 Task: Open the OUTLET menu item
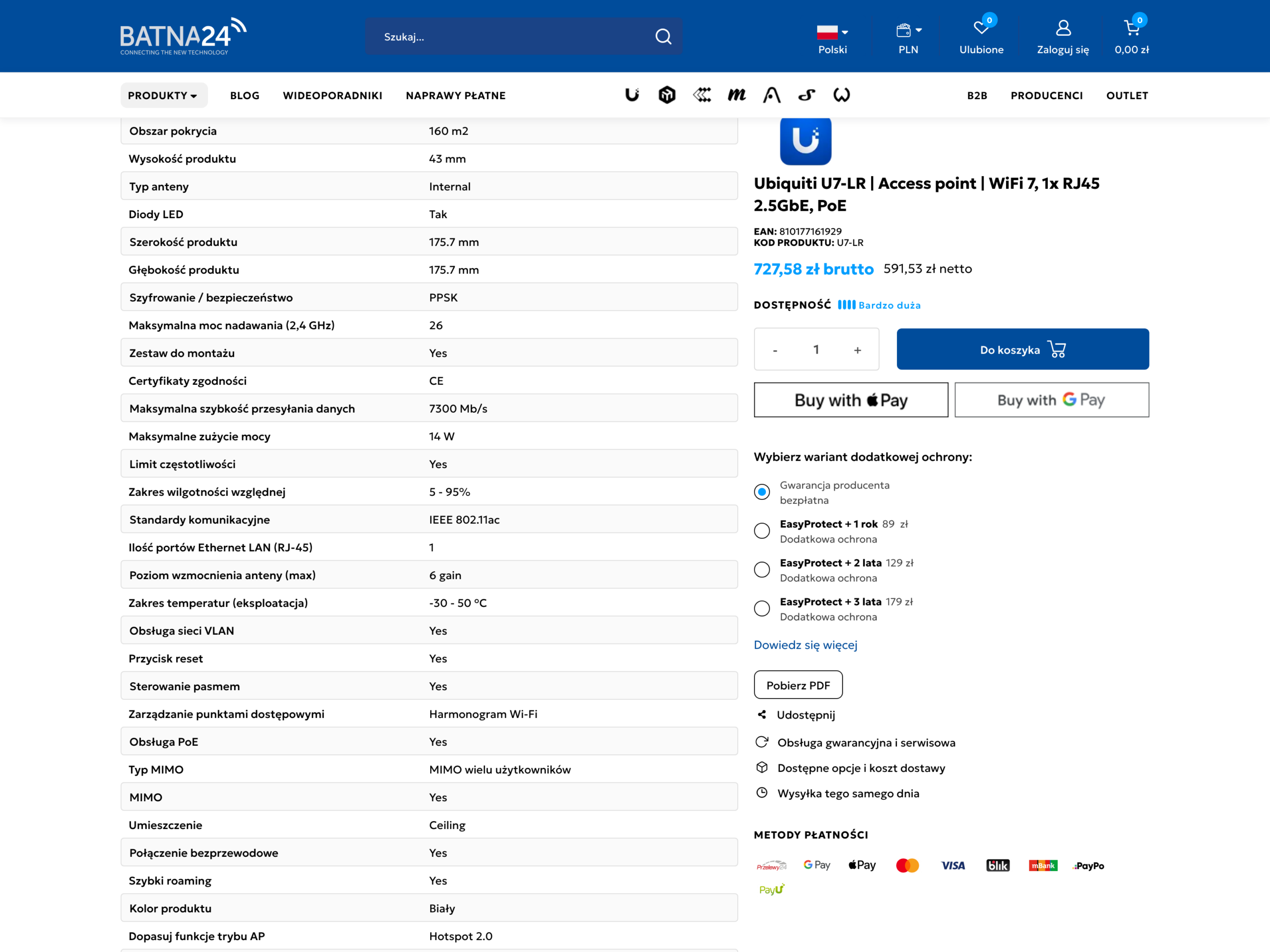tap(1127, 95)
